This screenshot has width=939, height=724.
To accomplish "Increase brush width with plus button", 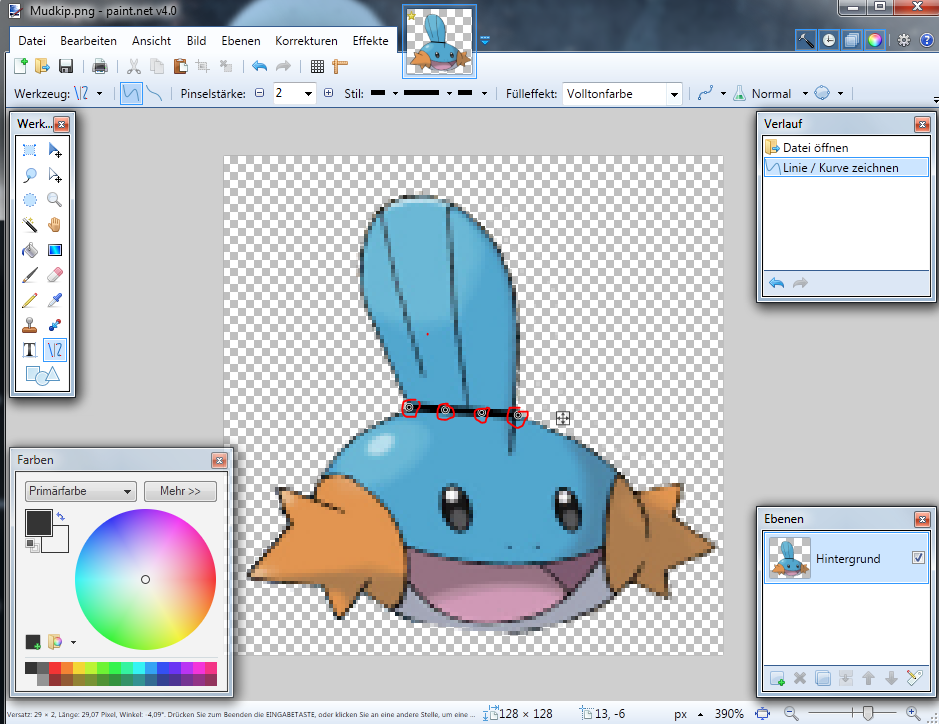I will tap(328, 93).
